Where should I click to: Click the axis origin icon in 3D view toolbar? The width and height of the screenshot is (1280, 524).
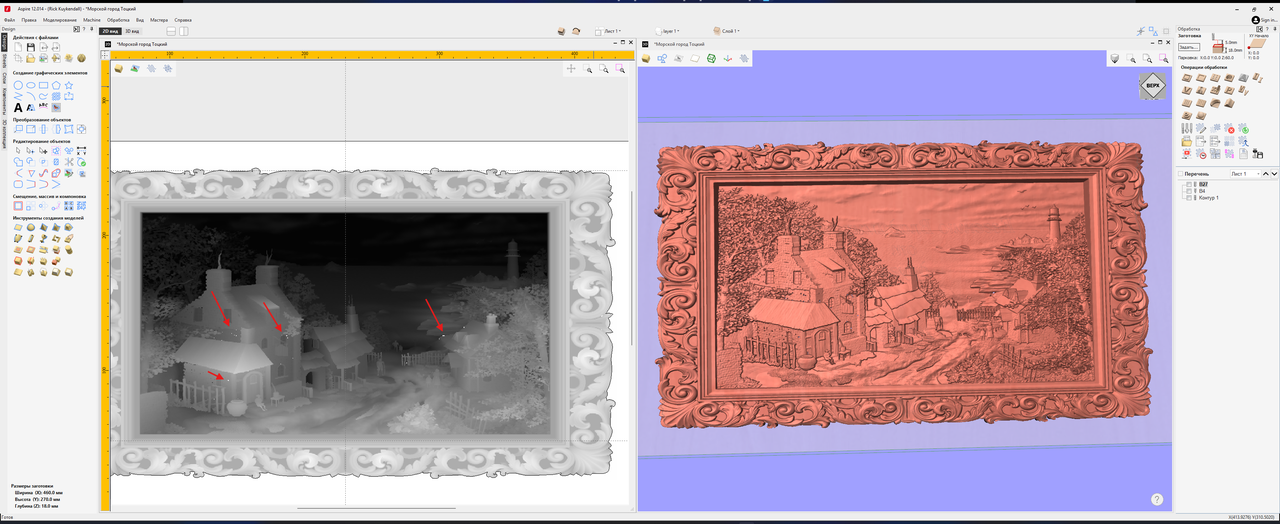tap(728, 58)
